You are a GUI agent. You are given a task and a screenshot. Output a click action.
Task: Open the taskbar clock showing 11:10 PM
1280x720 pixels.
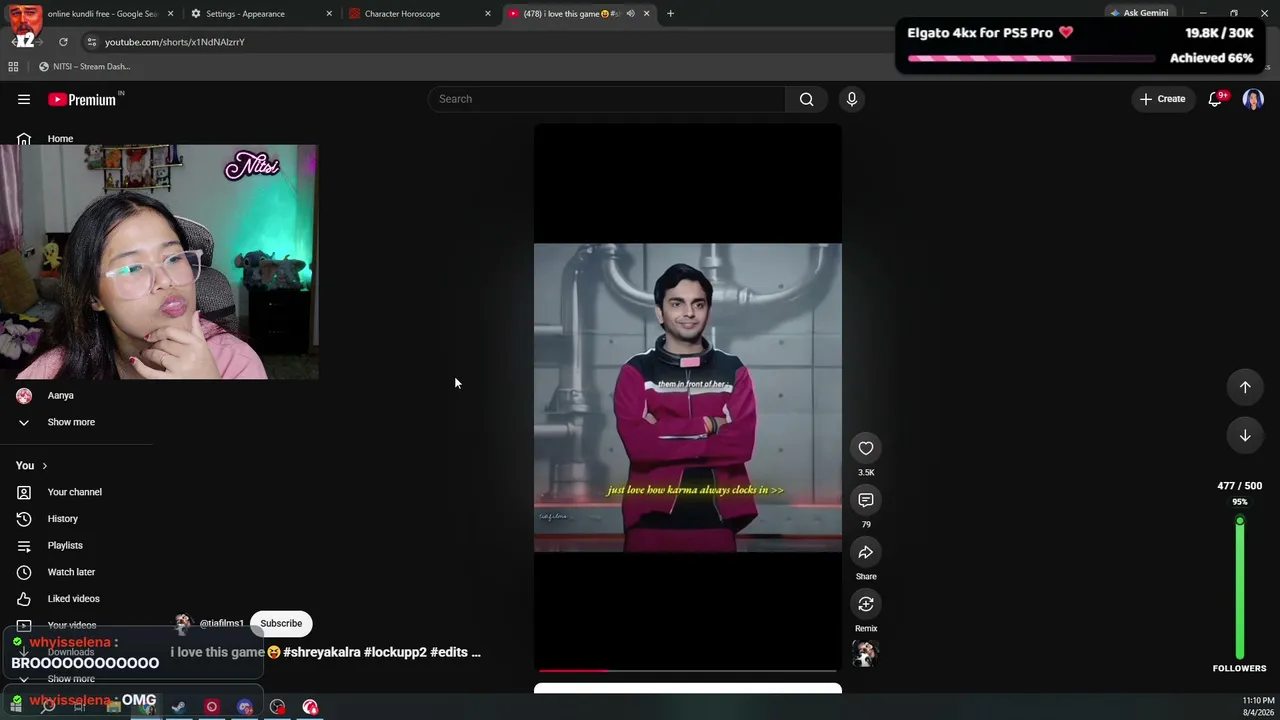point(1258,706)
